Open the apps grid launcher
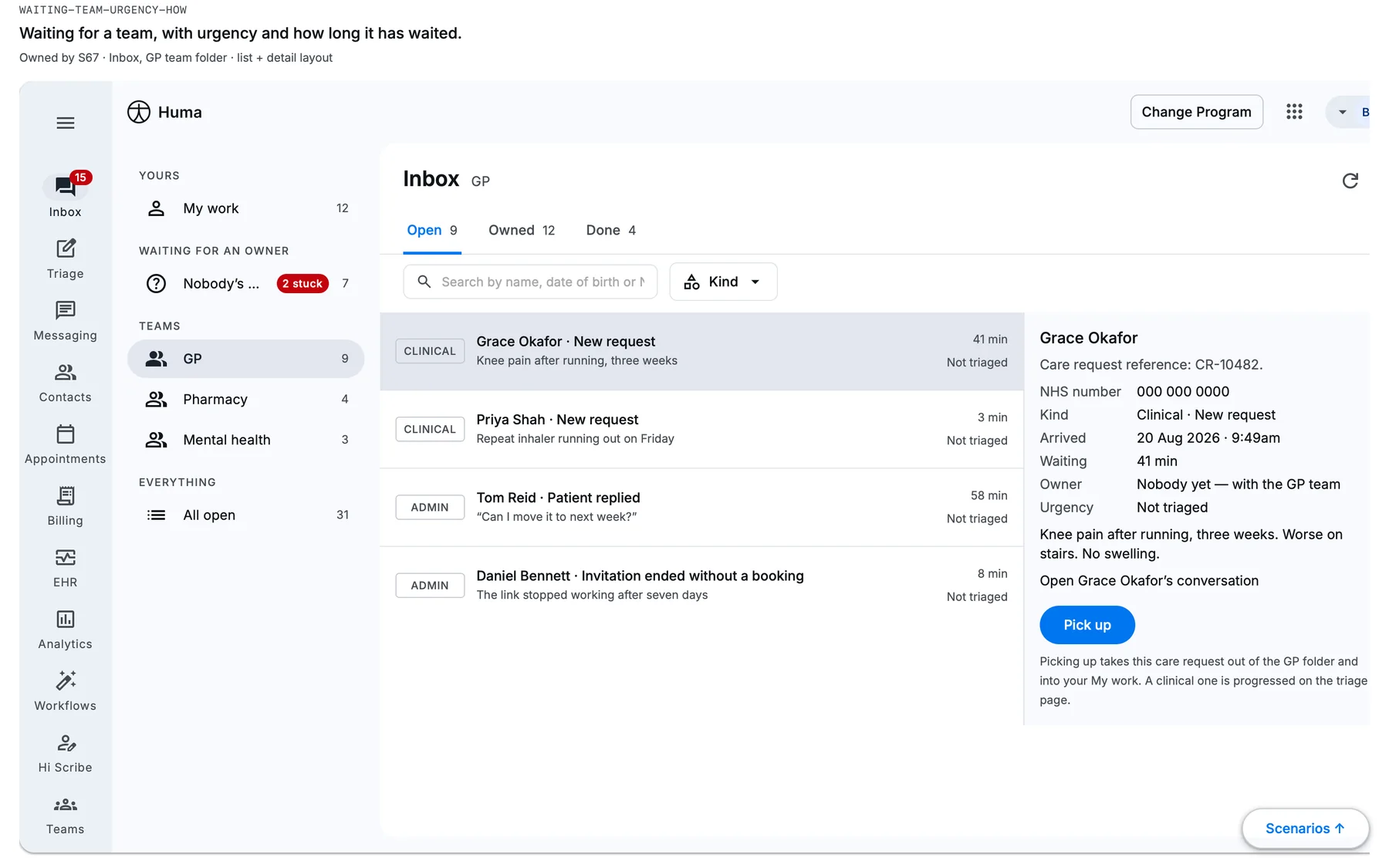This screenshot has height=868, width=1389. coord(1294,112)
